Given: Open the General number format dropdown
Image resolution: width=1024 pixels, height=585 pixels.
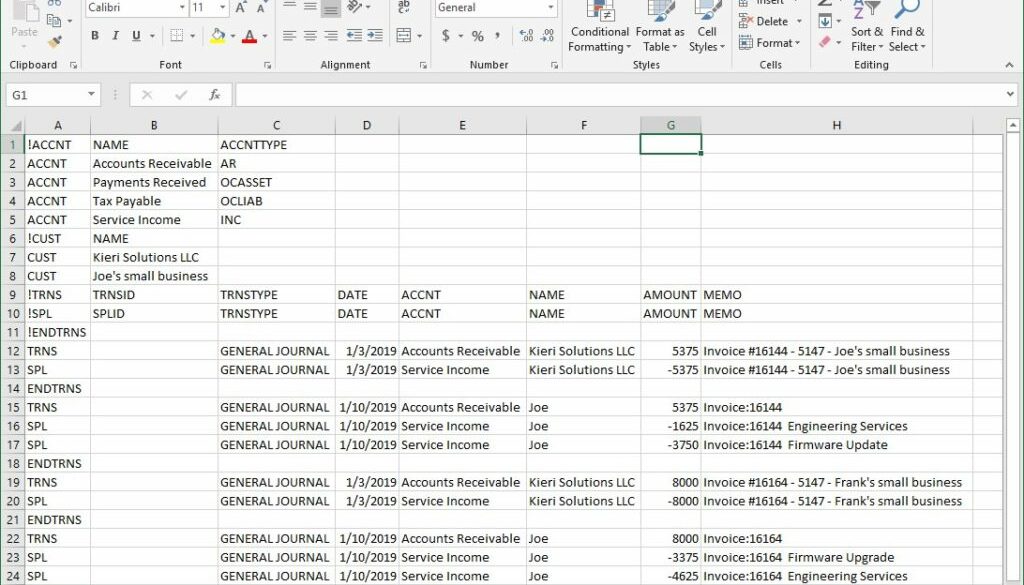Looking at the screenshot, I should [551, 8].
